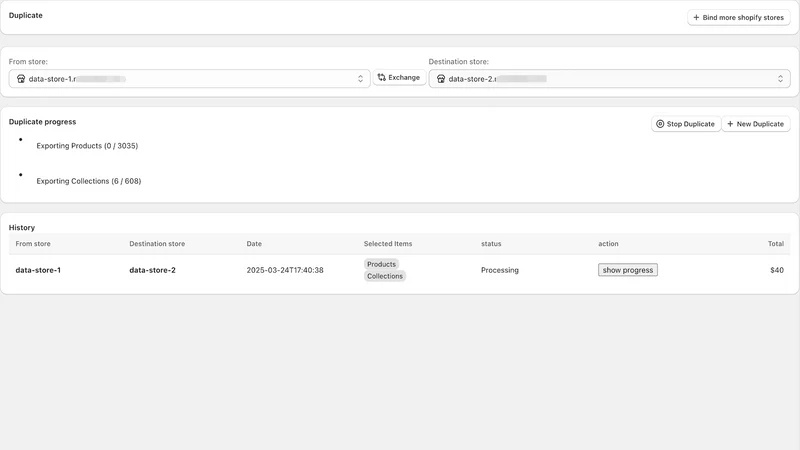Viewport: 800px width, 450px height.
Task: Click the Destination store column header
Action: point(157,244)
